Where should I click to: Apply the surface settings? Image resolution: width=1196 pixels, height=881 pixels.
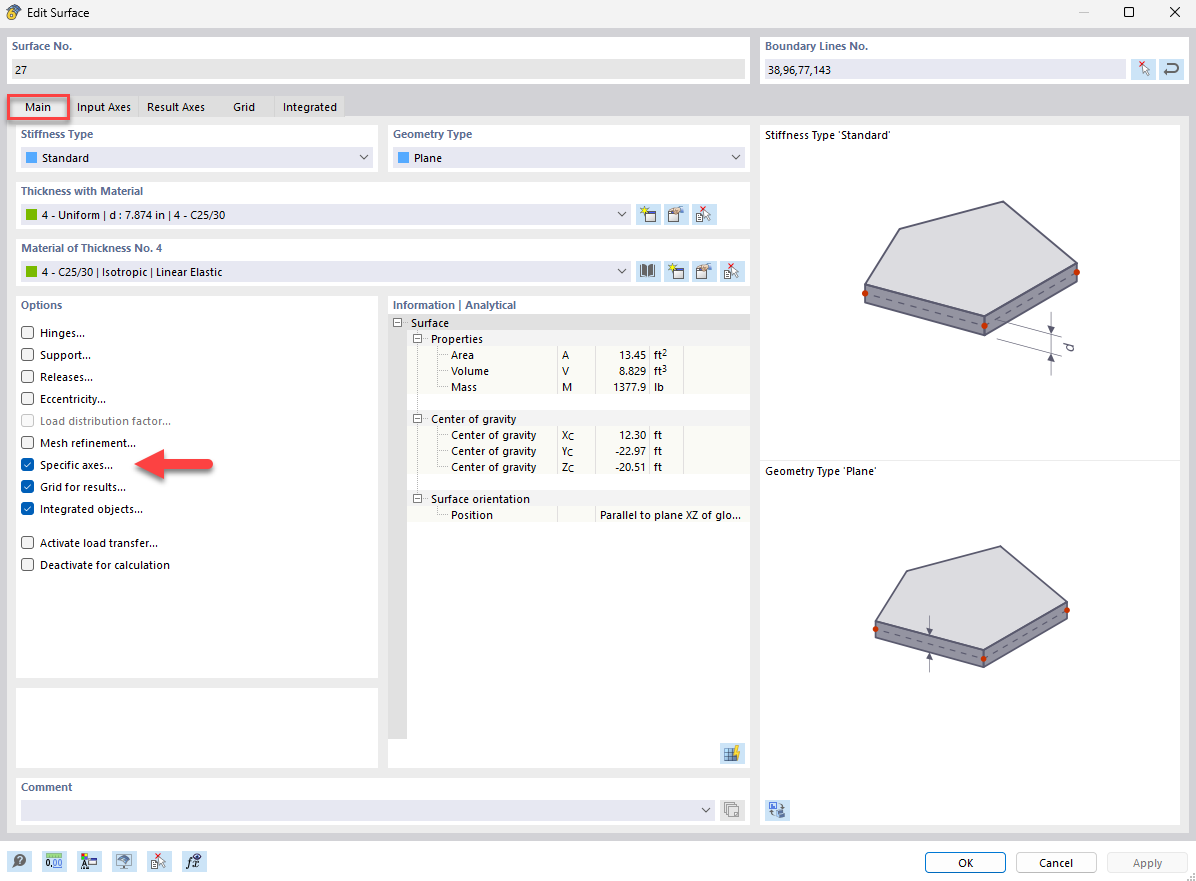1146,862
